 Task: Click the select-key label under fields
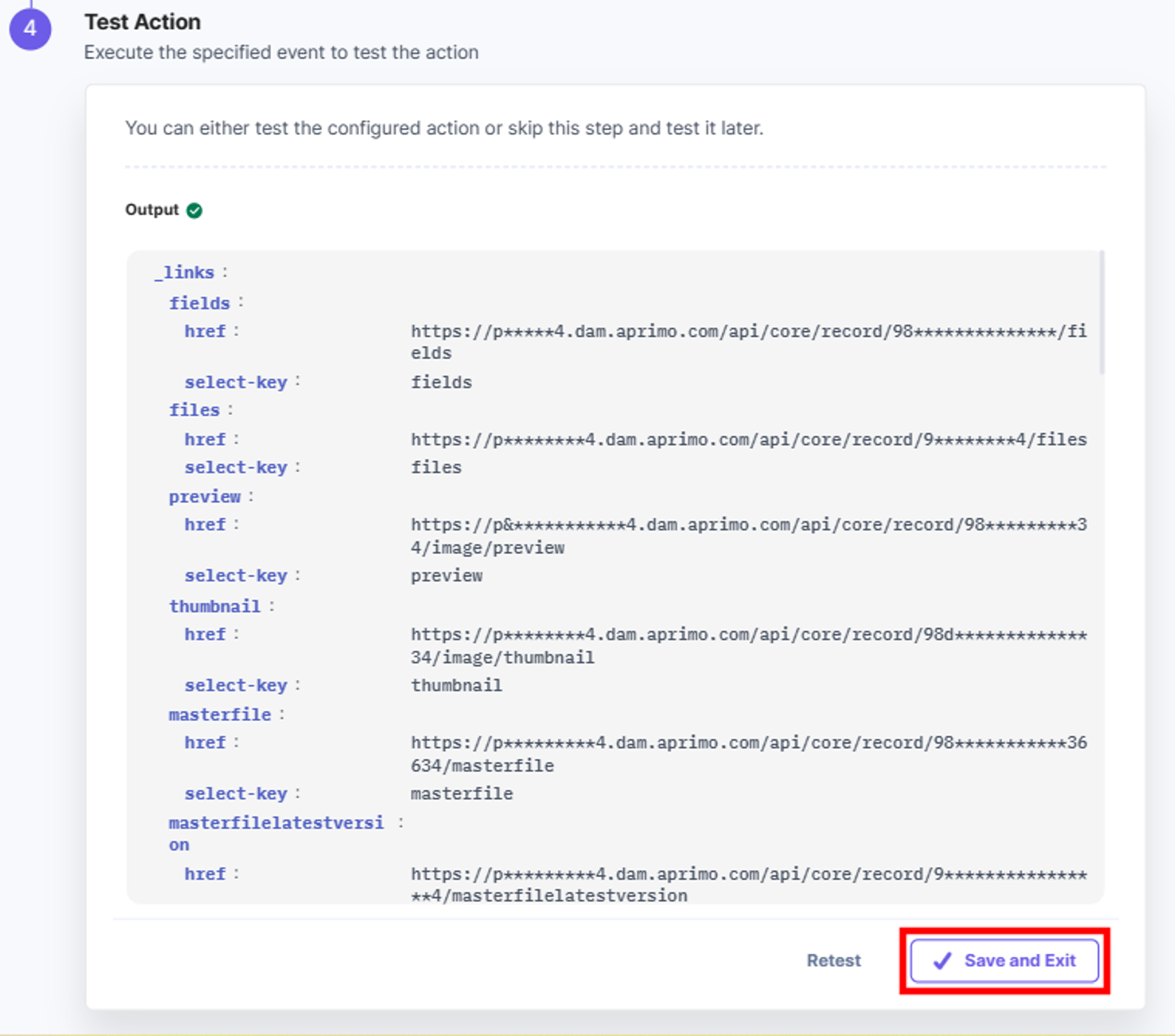click(x=236, y=382)
